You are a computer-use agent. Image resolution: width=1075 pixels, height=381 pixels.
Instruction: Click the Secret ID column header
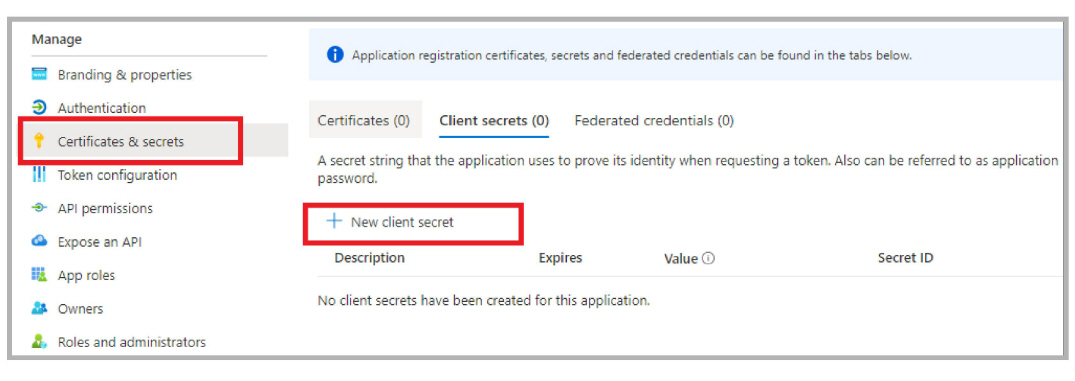(x=905, y=258)
